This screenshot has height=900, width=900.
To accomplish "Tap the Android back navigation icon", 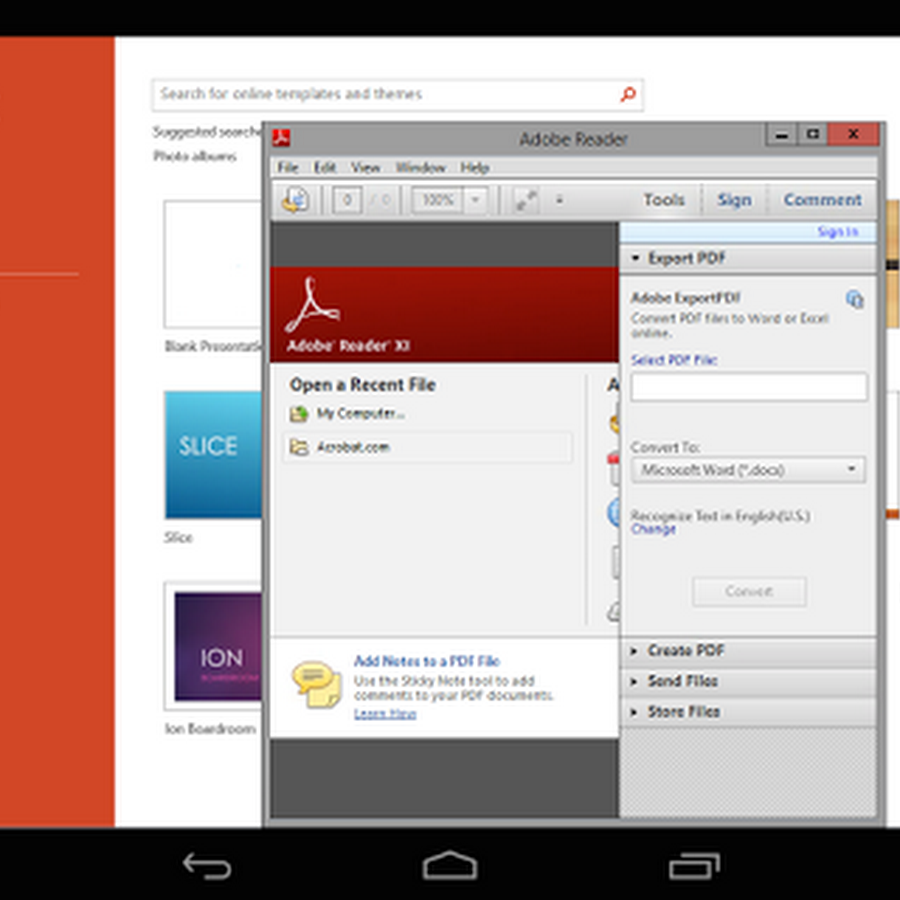I will pos(207,865).
